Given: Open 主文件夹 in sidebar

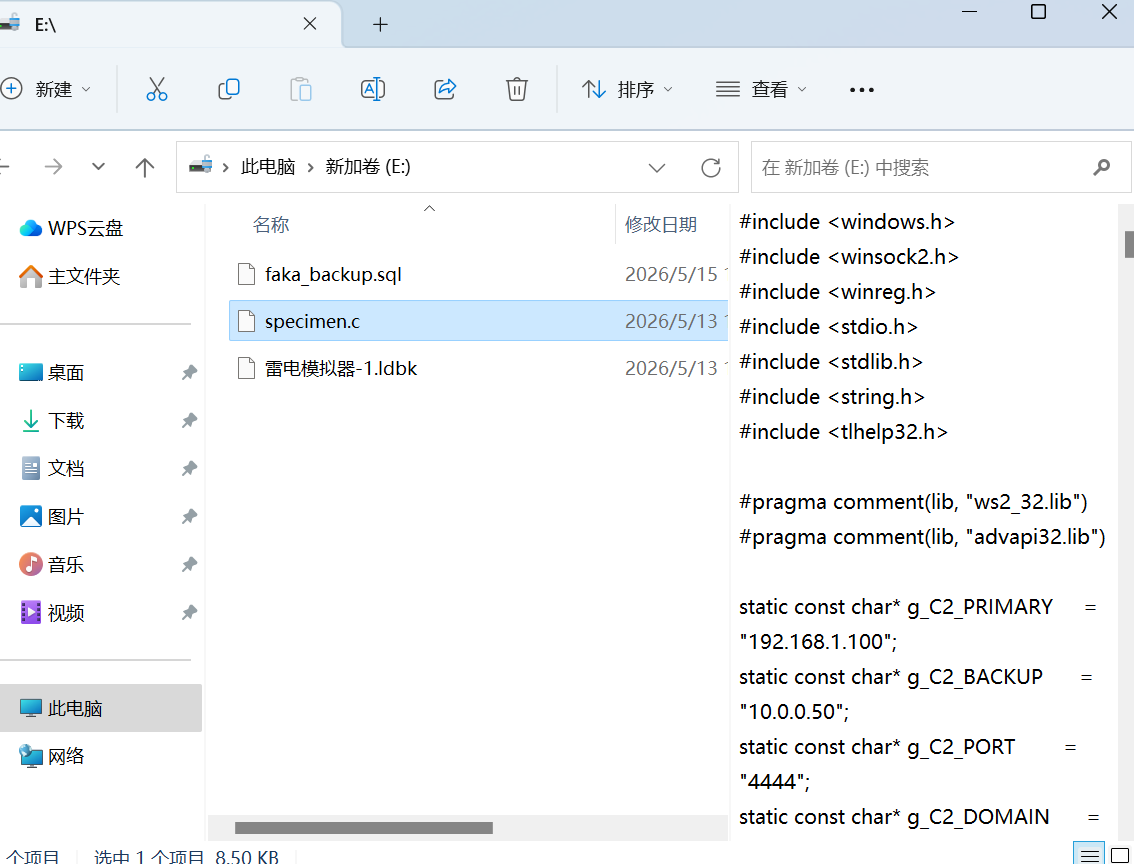Looking at the screenshot, I should pyautogui.click(x=69, y=276).
